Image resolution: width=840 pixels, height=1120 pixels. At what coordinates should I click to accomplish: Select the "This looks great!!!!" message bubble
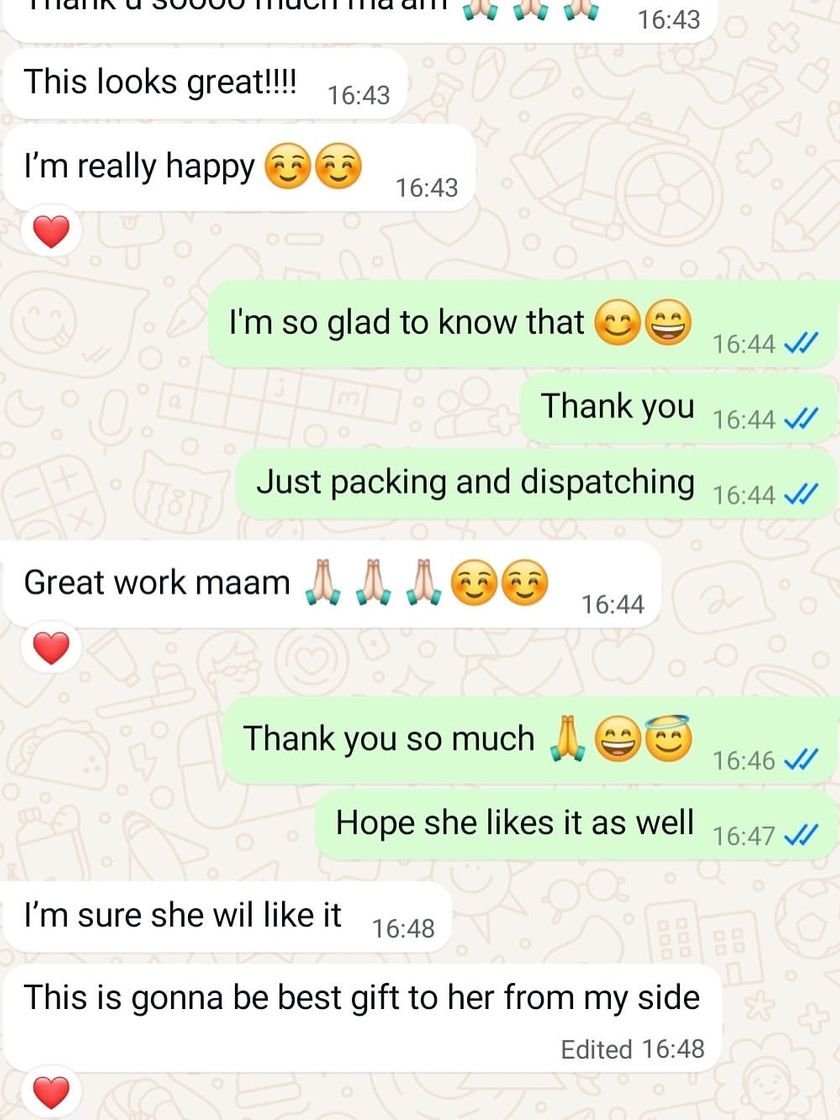coord(206,84)
